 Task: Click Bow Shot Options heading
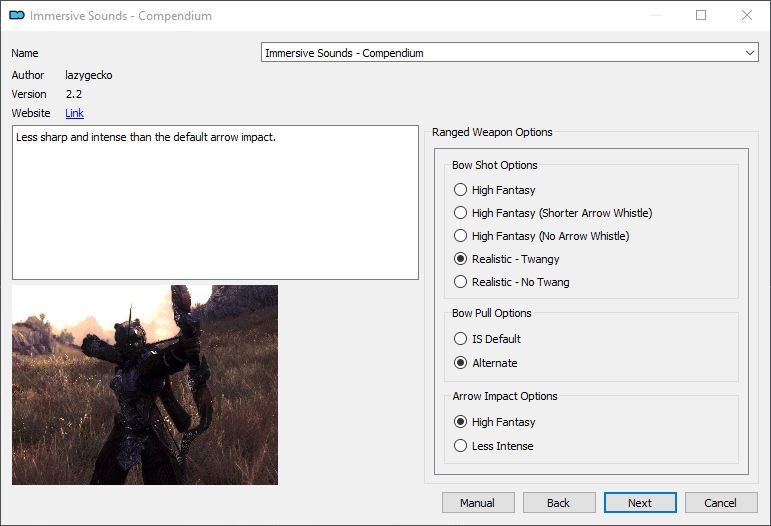(x=495, y=165)
